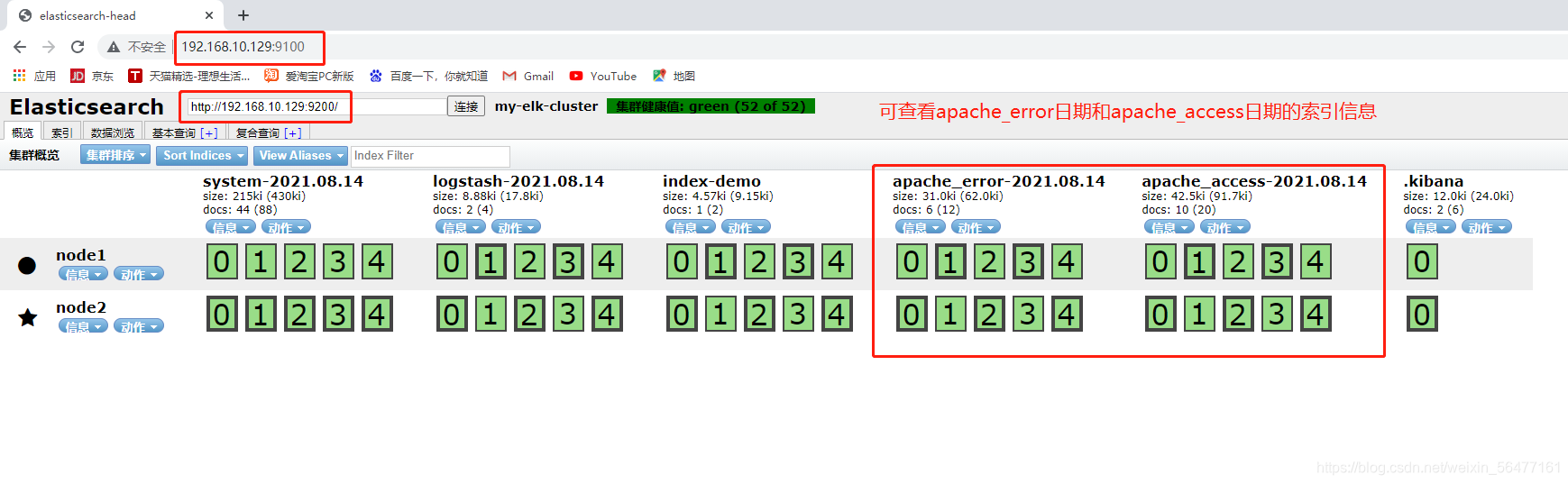This screenshot has height=484, width=1568.
Task: Switch to the 索引 indices tab
Action: tap(61, 132)
